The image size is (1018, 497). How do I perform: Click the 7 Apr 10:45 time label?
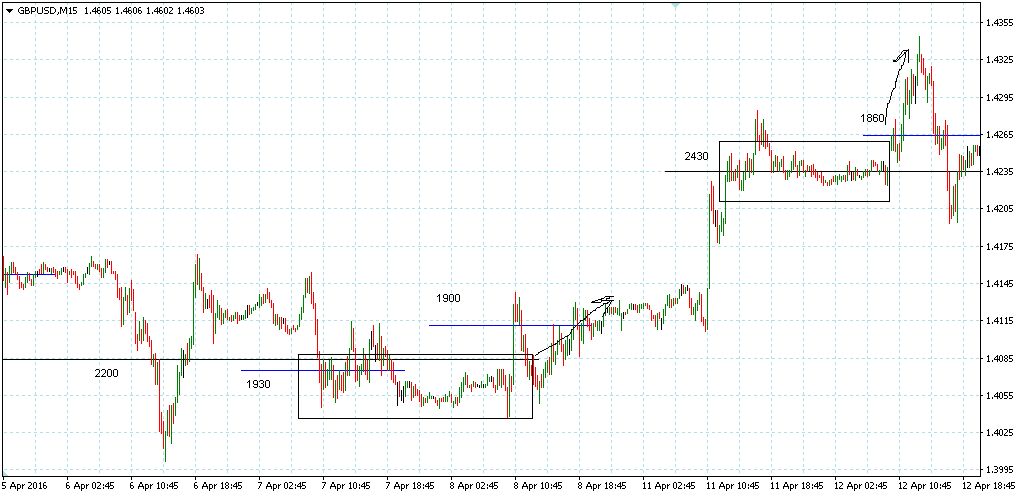tap(344, 484)
